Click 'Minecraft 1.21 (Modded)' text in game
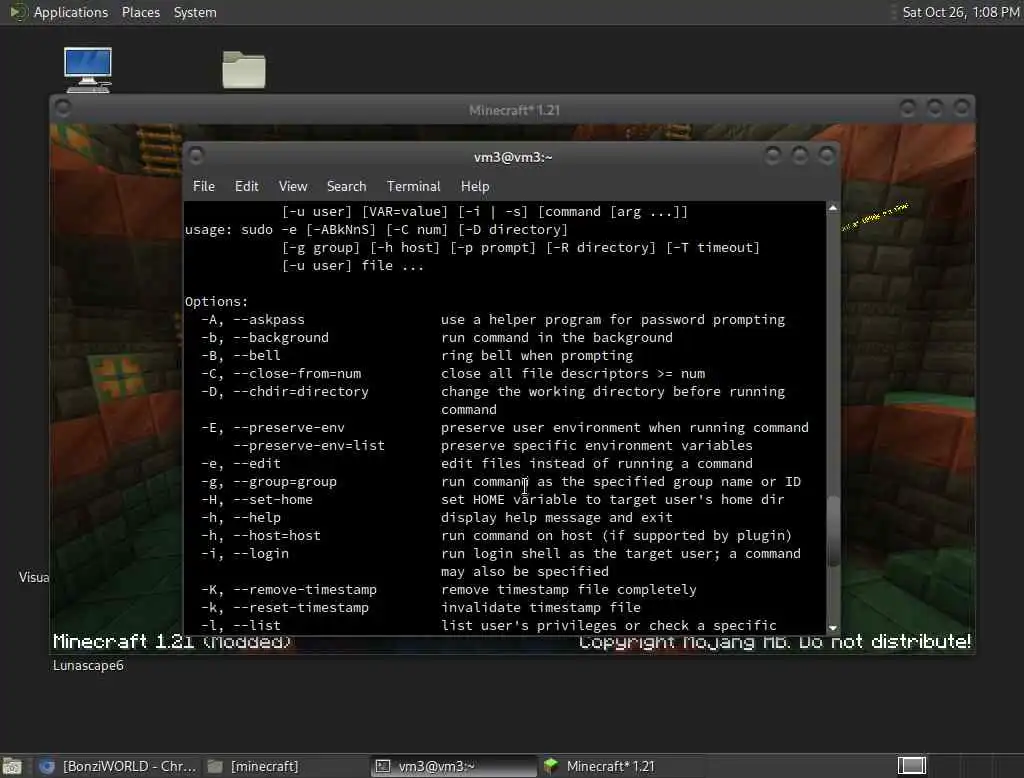This screenshot has height=778, width=1024. [172, 641]
